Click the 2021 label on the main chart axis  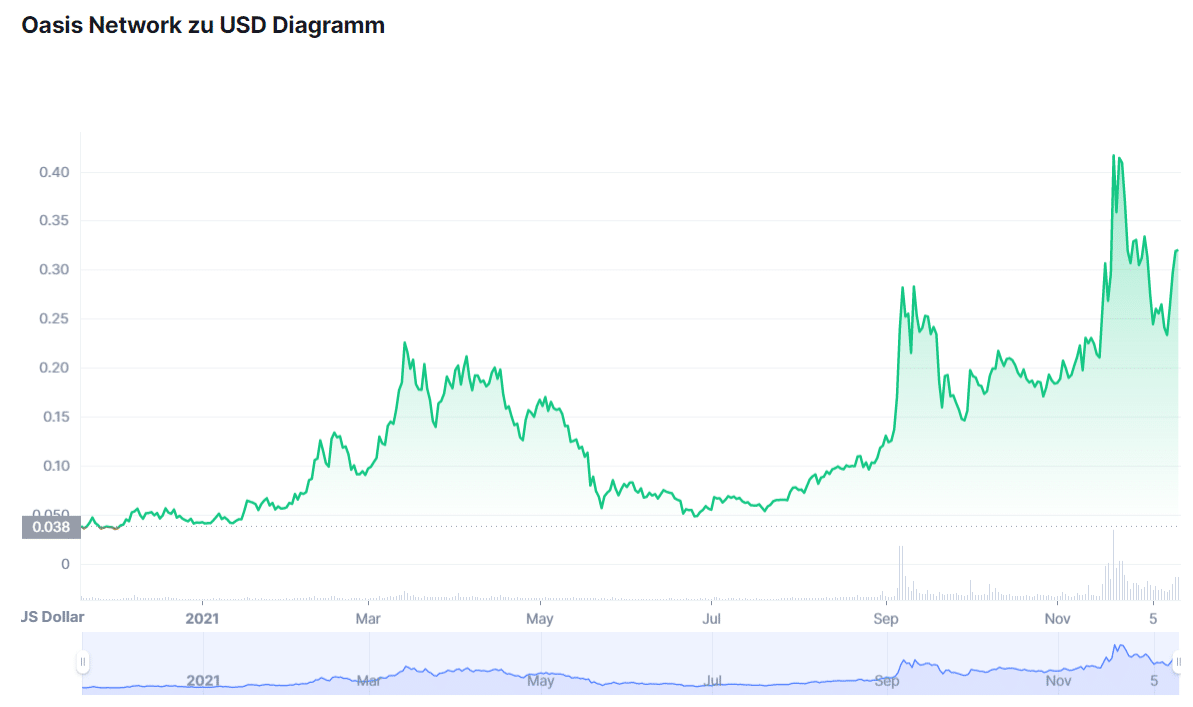pyautogui.click(x=202, y=619)
